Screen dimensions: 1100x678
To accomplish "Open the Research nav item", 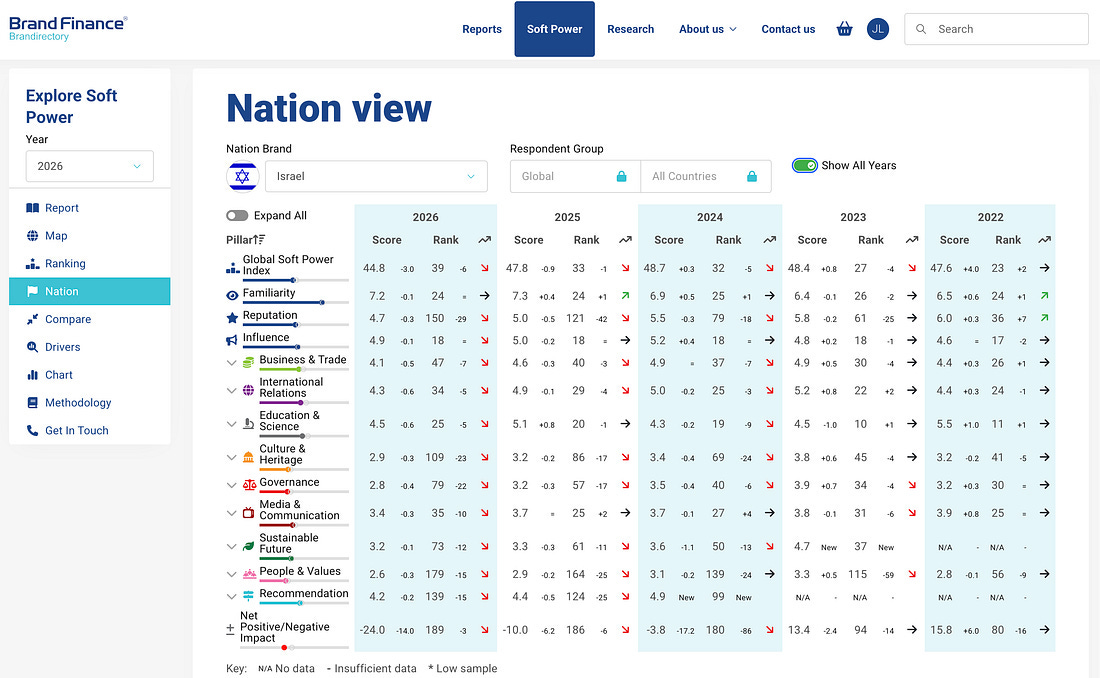I will 631,29.
